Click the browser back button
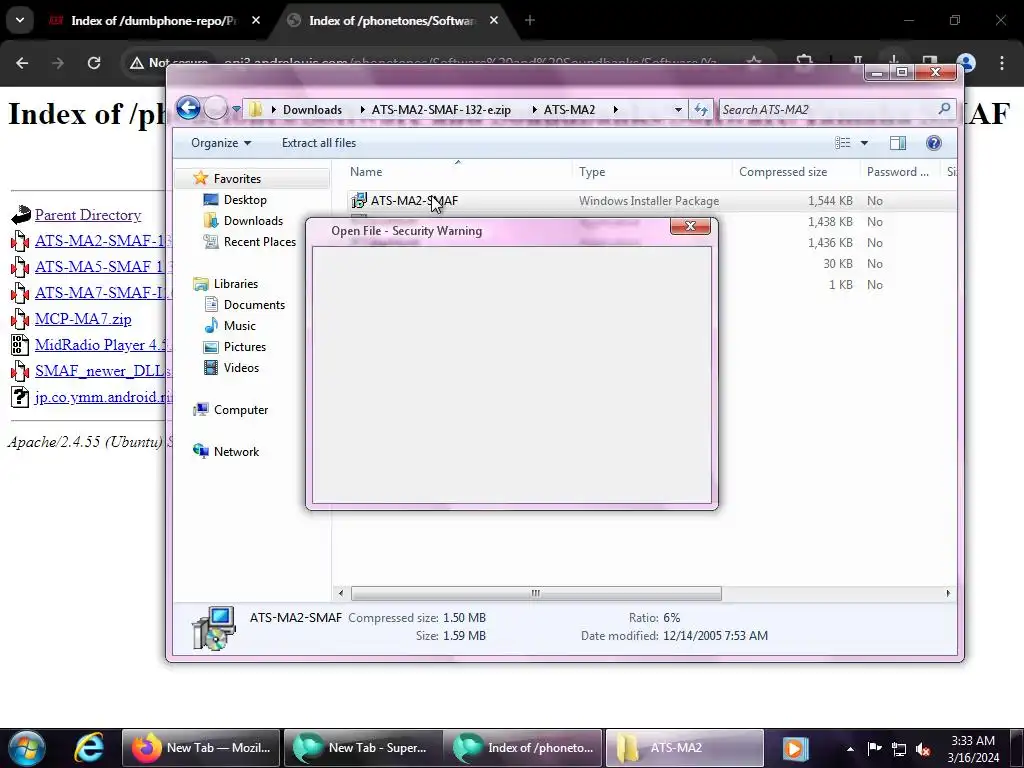The image size is (1024, 768). [22, 63]
